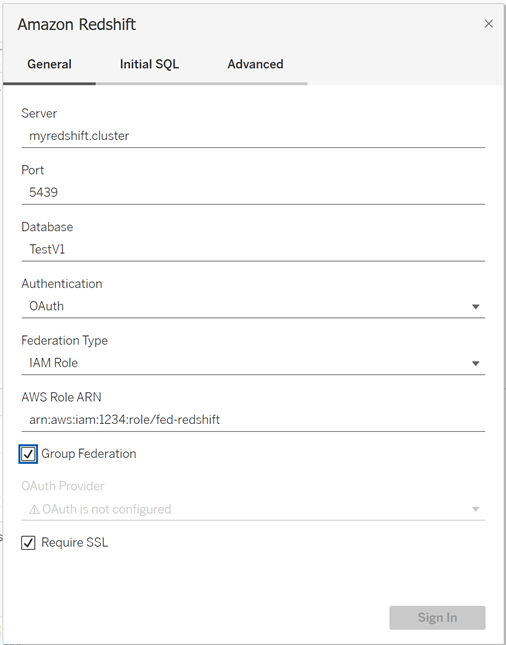This screenshot has width=506, height=645.
Task: Click the AWS Role ARN input field
Action: [253, 420]
